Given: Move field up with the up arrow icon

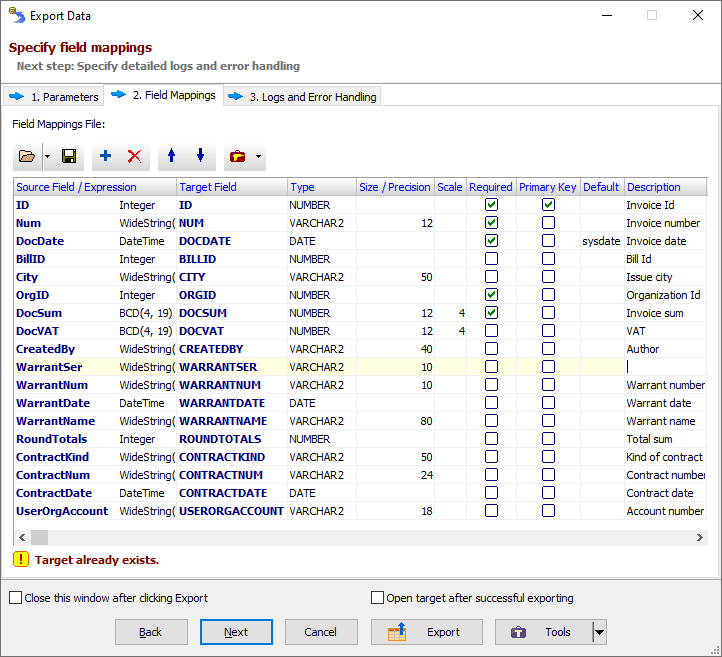Looking at the screenshot, I should pyautogui.click(x=171, y=157).
